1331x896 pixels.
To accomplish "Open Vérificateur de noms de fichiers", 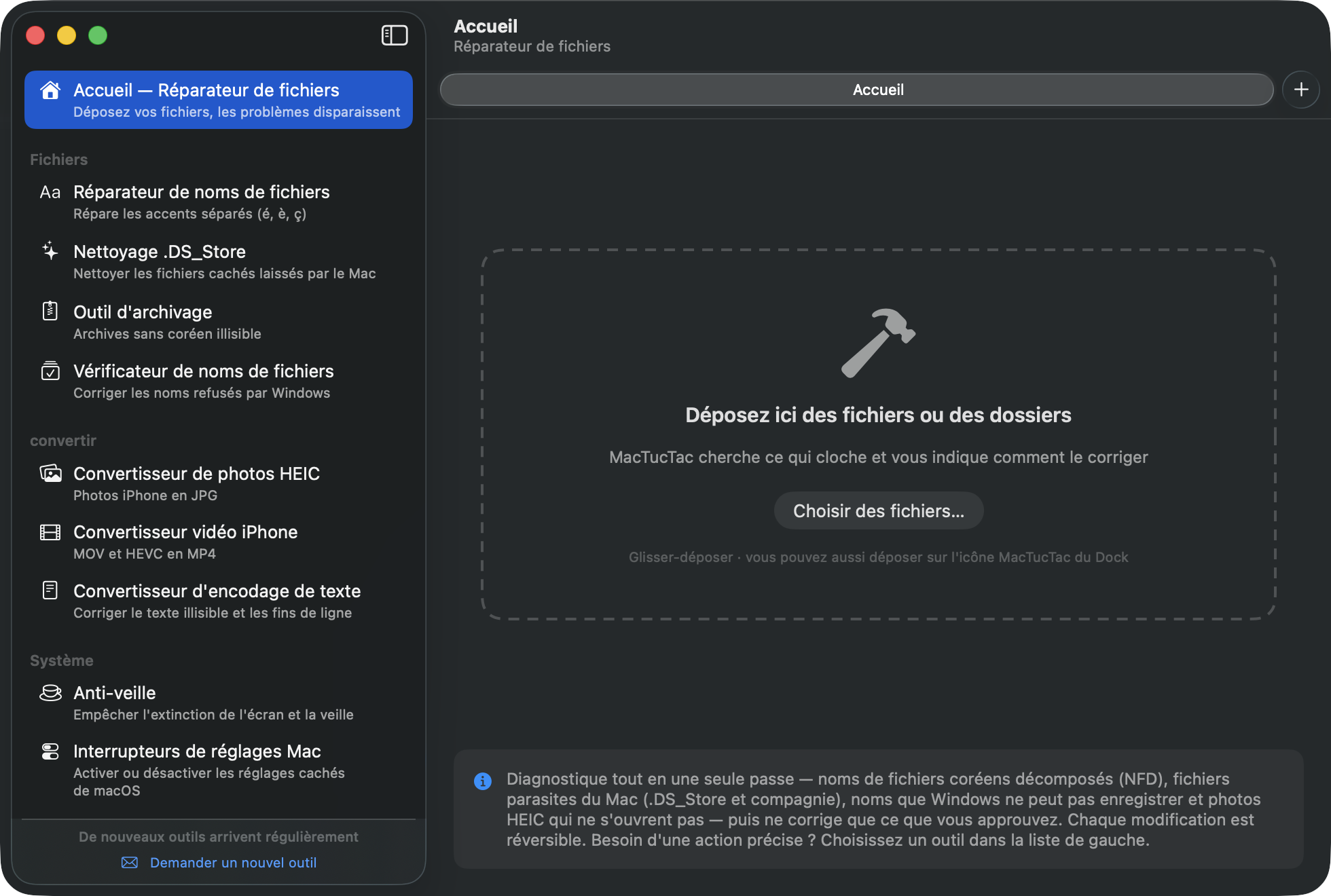I will click(x=219, y=381).
